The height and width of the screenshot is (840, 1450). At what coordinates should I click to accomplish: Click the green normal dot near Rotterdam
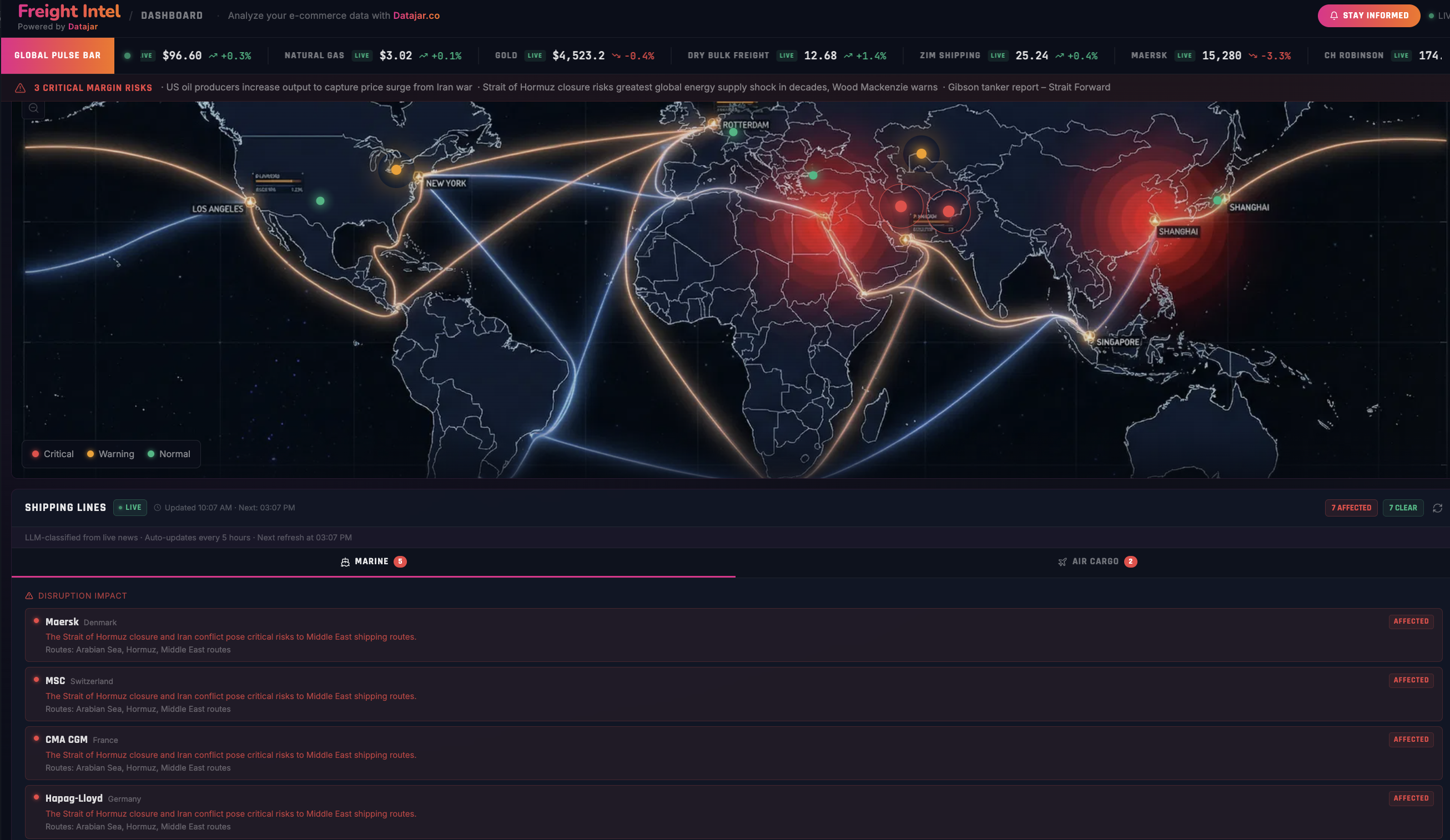click(733, 132)
